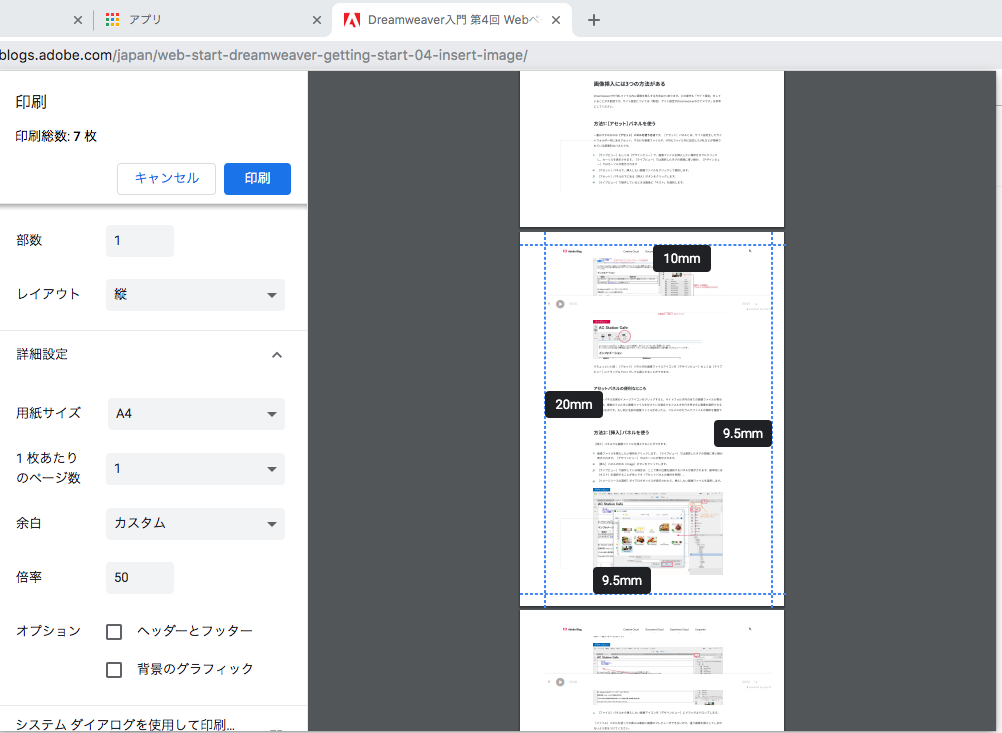Click the apps grid favicon on アプリ tab
The height and width of the screenshot is (733, 1002).
[112, 20]
